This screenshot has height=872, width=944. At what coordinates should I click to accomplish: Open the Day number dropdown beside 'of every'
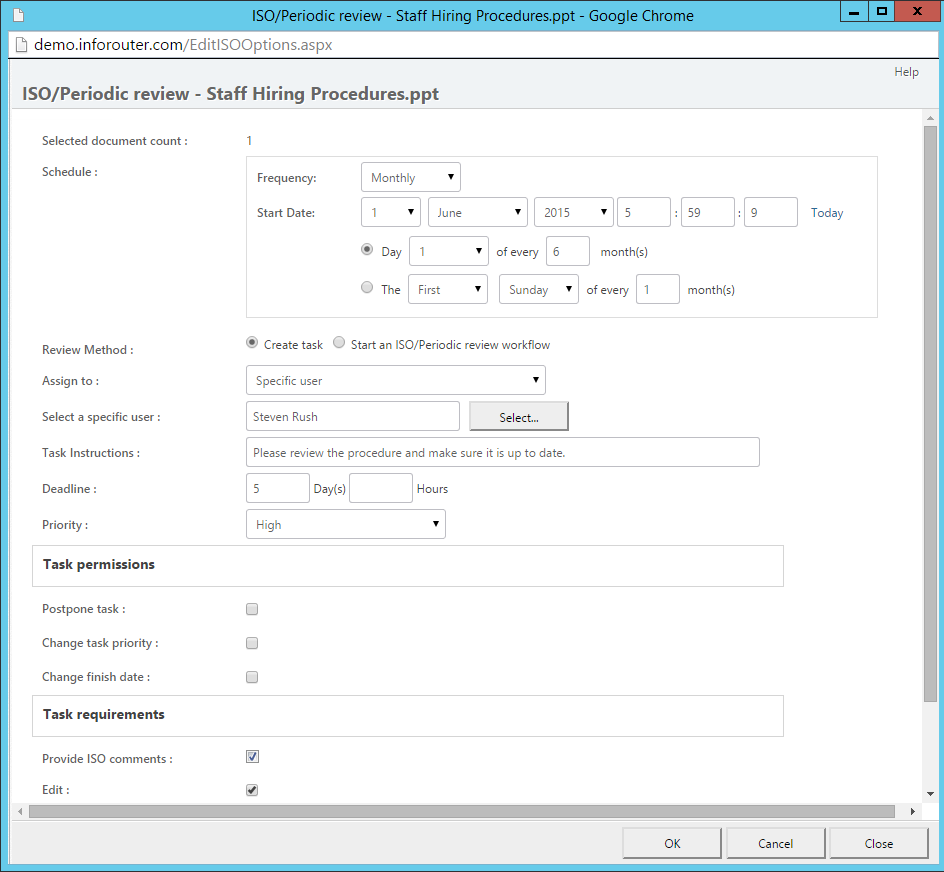point(449,251)
